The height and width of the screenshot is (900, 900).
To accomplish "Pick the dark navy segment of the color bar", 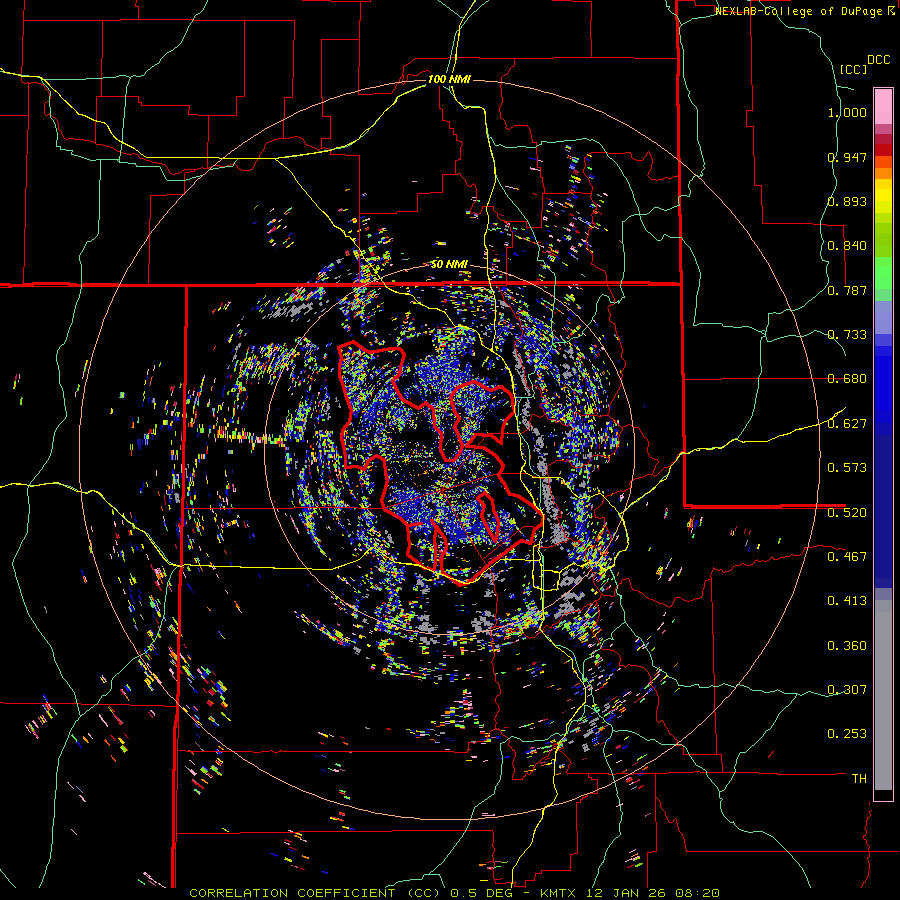I will pyautogui.click(x=883, y=511).
